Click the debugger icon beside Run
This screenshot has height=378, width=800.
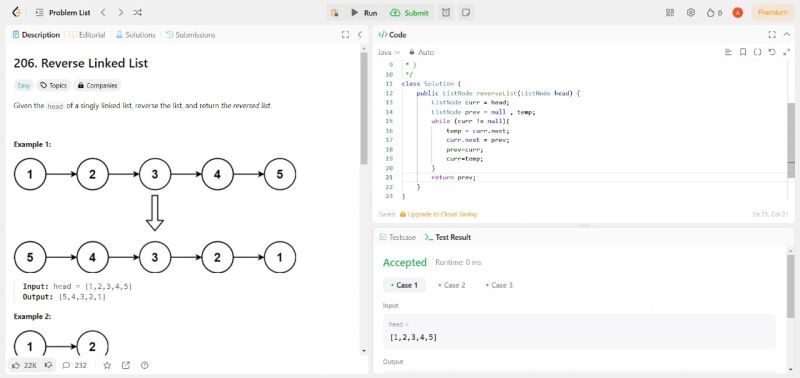[x=334, y=13]
